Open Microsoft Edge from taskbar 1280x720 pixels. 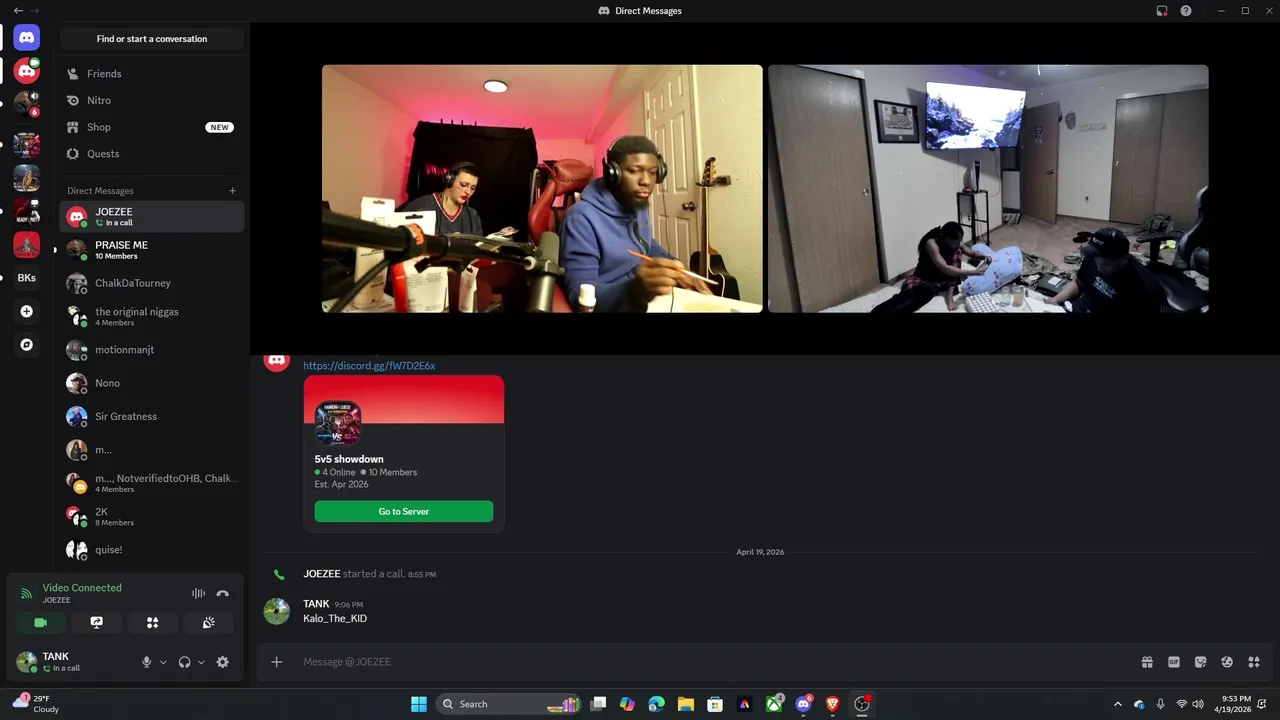click(656, 704)
